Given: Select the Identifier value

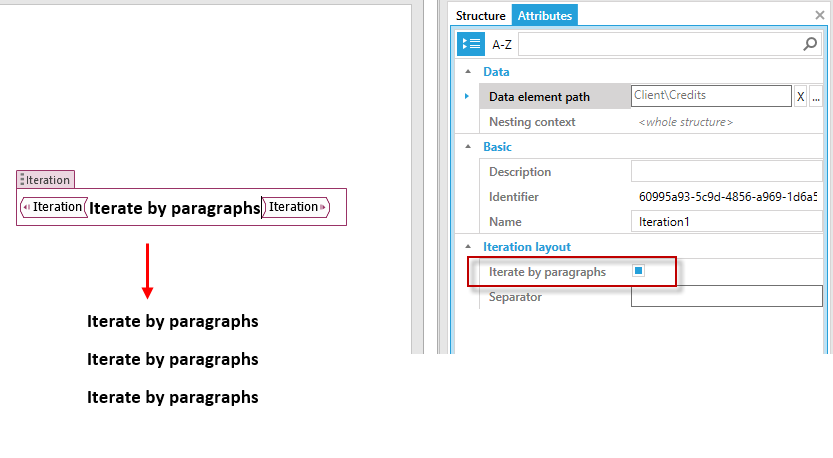Looking at the screenshot, I should click(728, 197).
